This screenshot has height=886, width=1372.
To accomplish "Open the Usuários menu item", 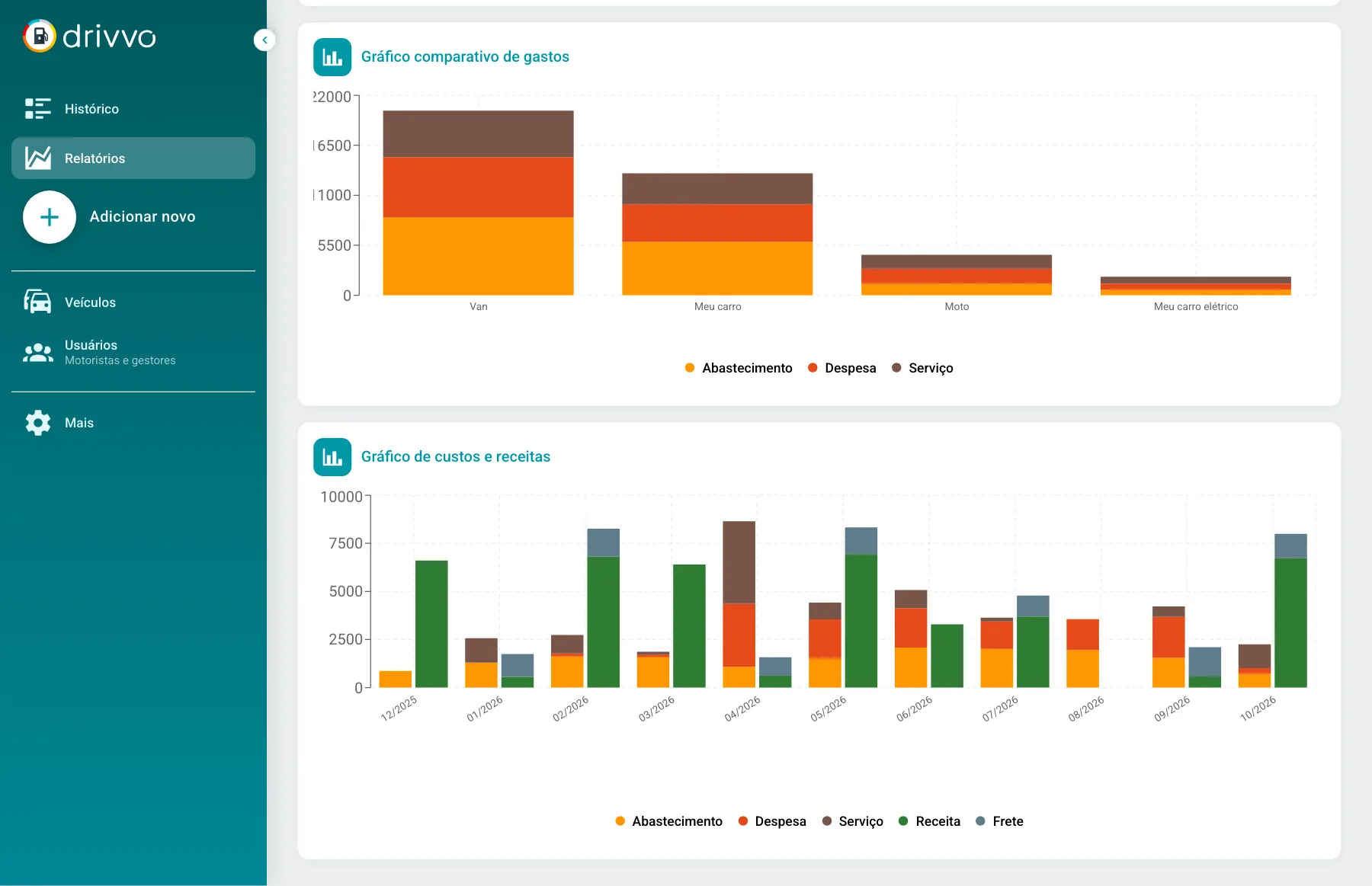I will [x=133, y=352].
